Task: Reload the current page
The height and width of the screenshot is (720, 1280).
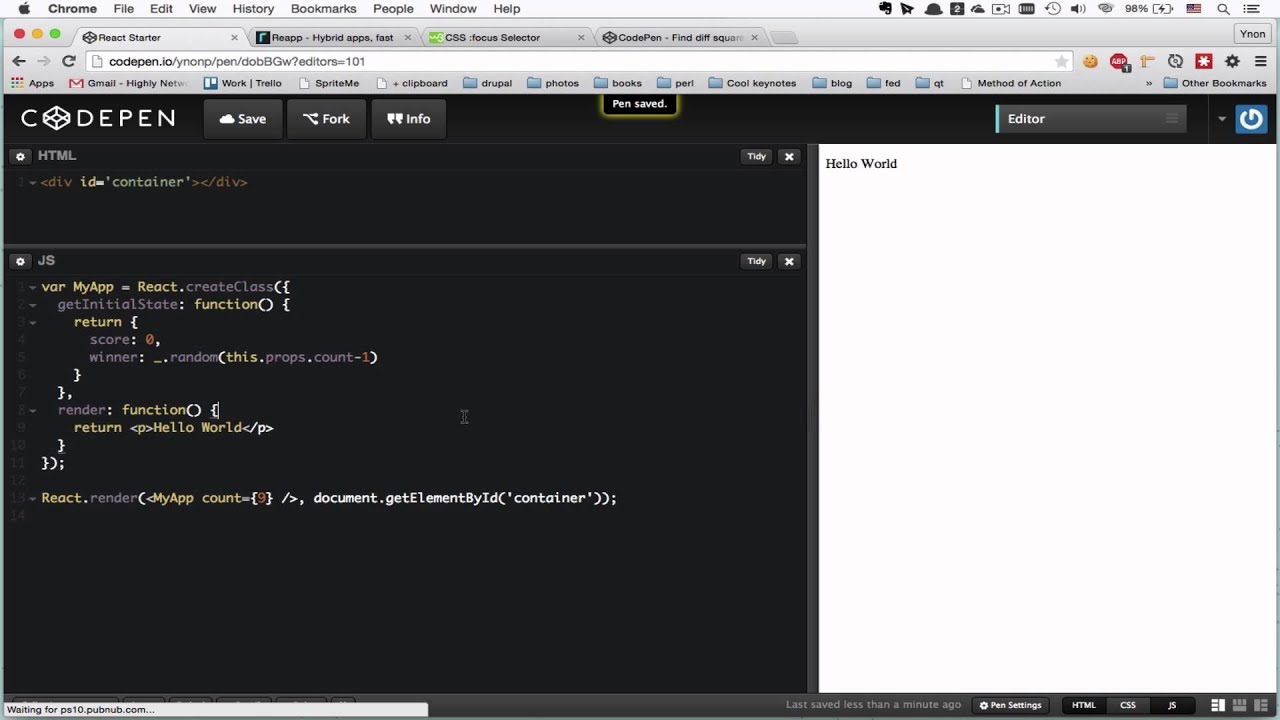Action: tap(68, 61)
